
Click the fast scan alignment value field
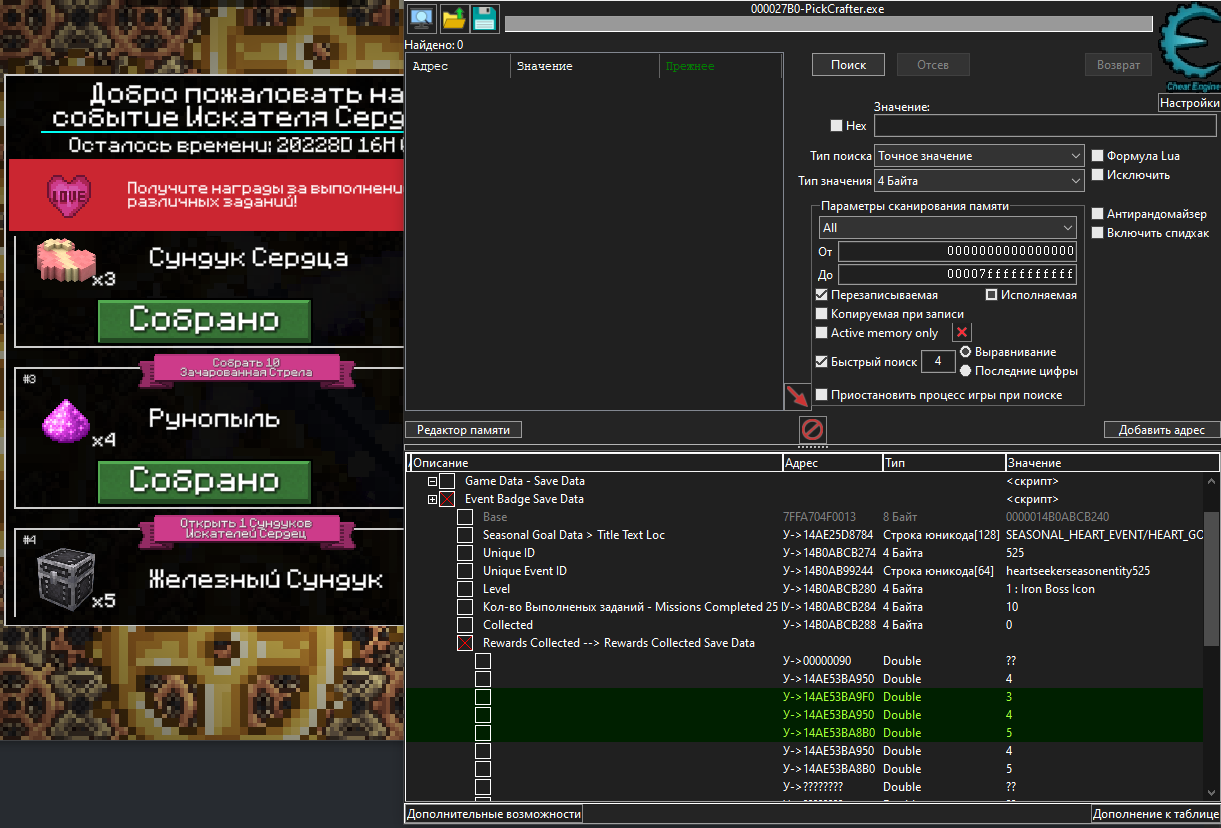click(937, 361)
